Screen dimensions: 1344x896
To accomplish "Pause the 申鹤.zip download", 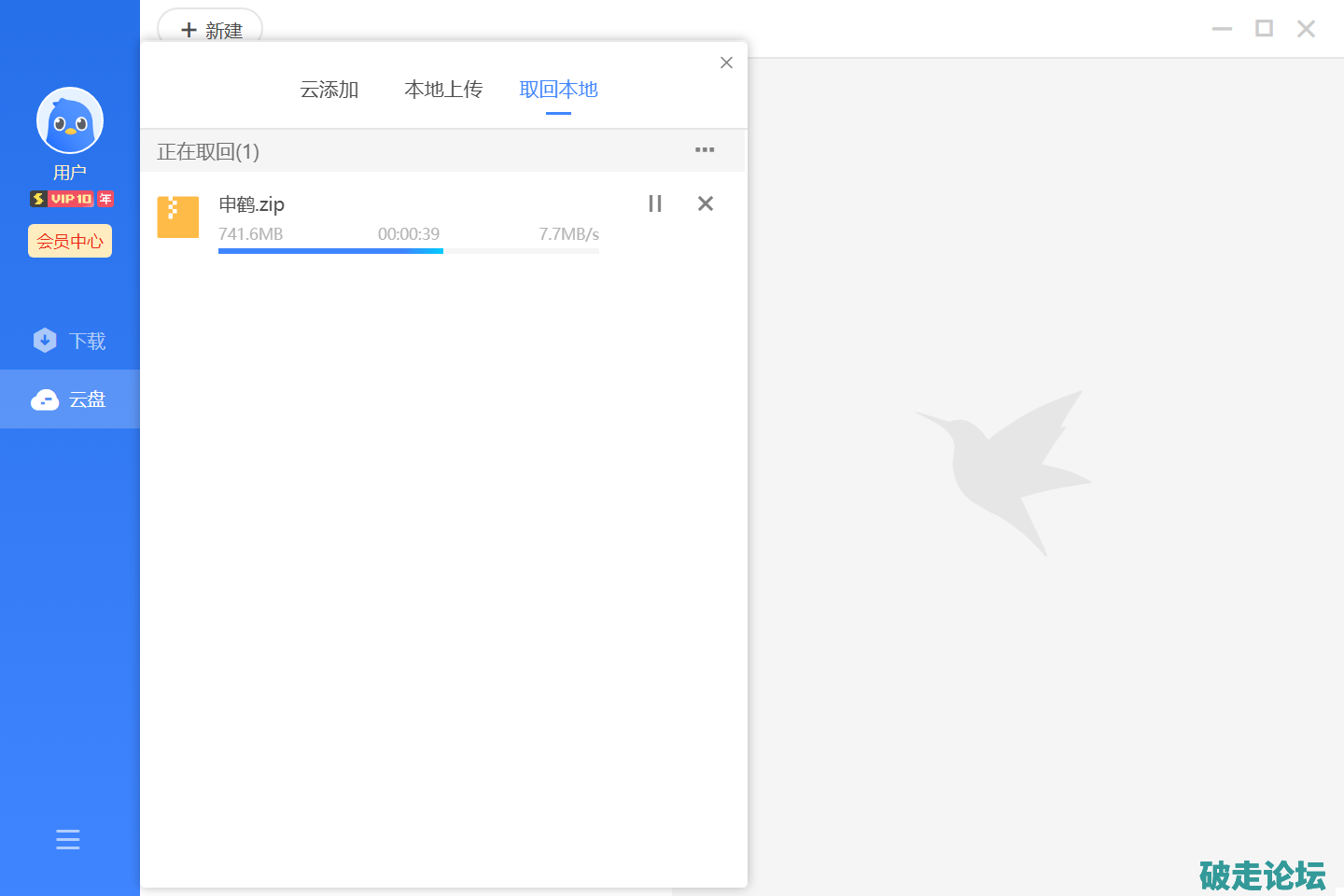I will click(x=655, y=203).
